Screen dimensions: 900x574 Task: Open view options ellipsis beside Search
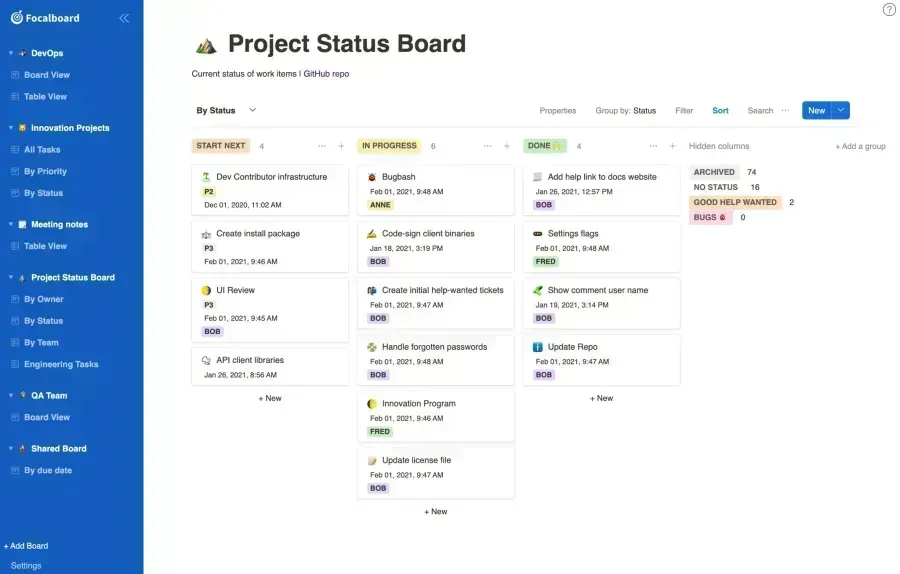(x=785, y=110)
